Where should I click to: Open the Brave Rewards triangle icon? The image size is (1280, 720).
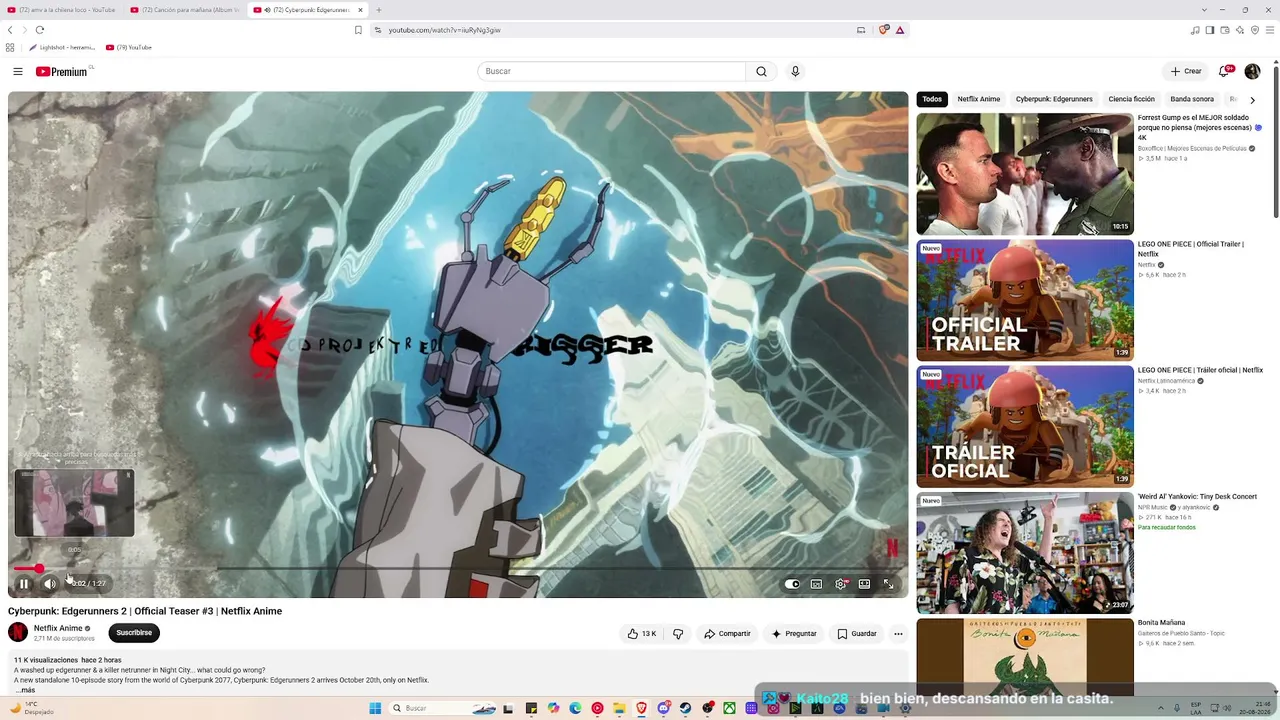pos(900,30)
